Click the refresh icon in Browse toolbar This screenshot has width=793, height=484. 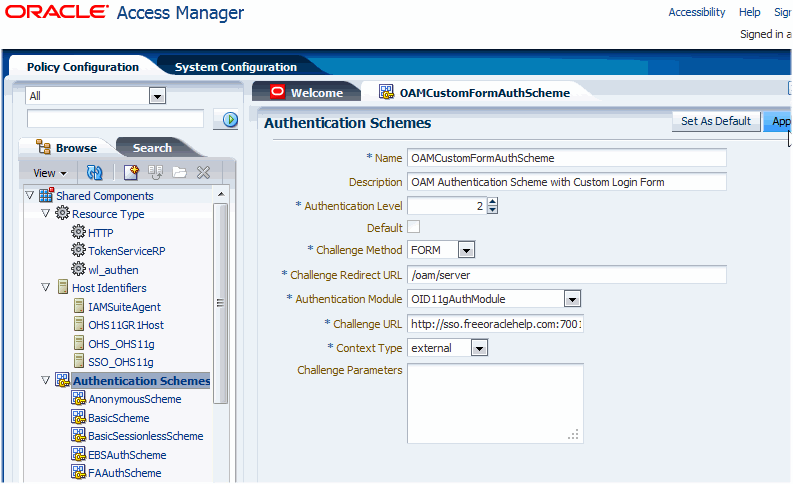point(94,173)
